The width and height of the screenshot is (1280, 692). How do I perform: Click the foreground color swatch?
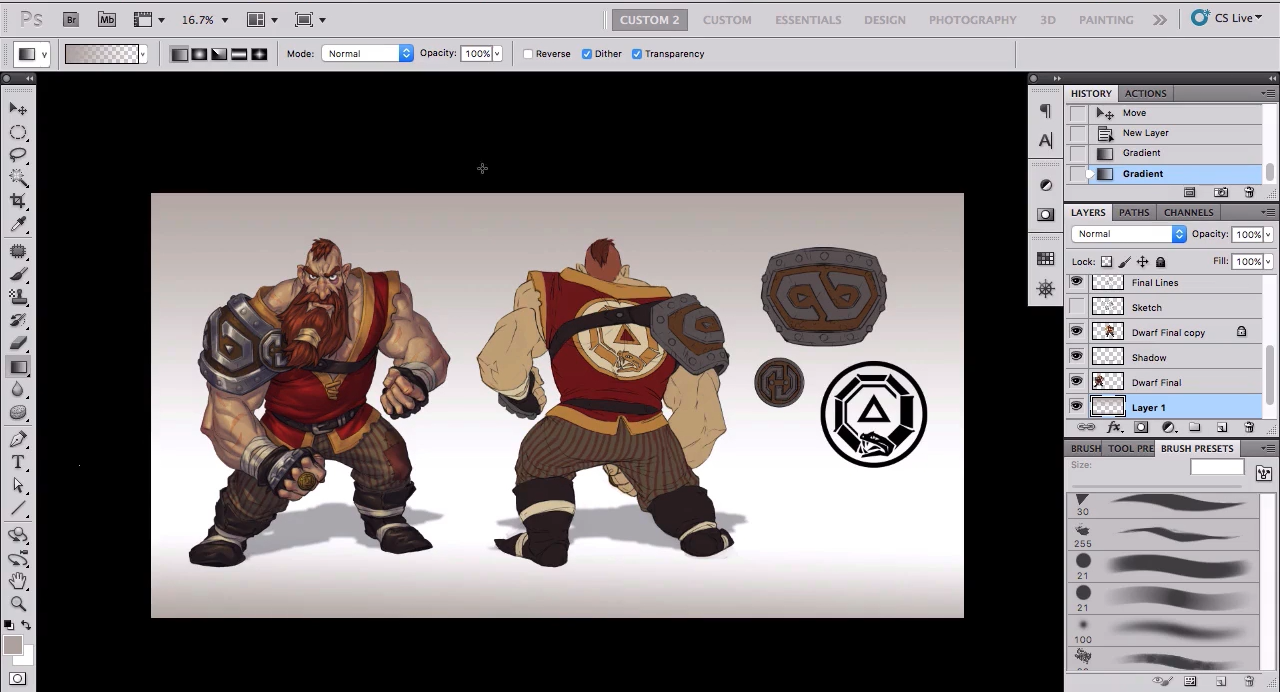12,646
